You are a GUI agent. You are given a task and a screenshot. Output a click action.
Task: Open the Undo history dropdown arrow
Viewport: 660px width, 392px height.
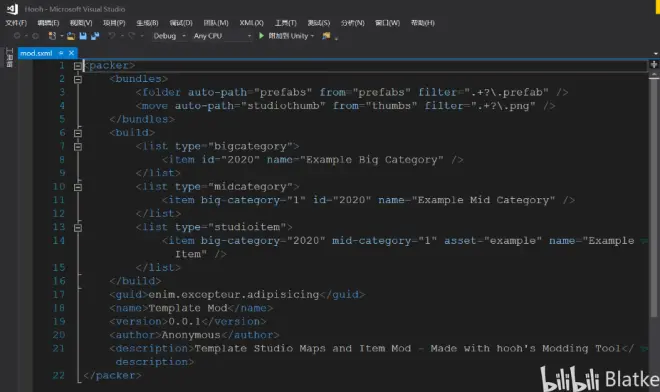point(122,36)
